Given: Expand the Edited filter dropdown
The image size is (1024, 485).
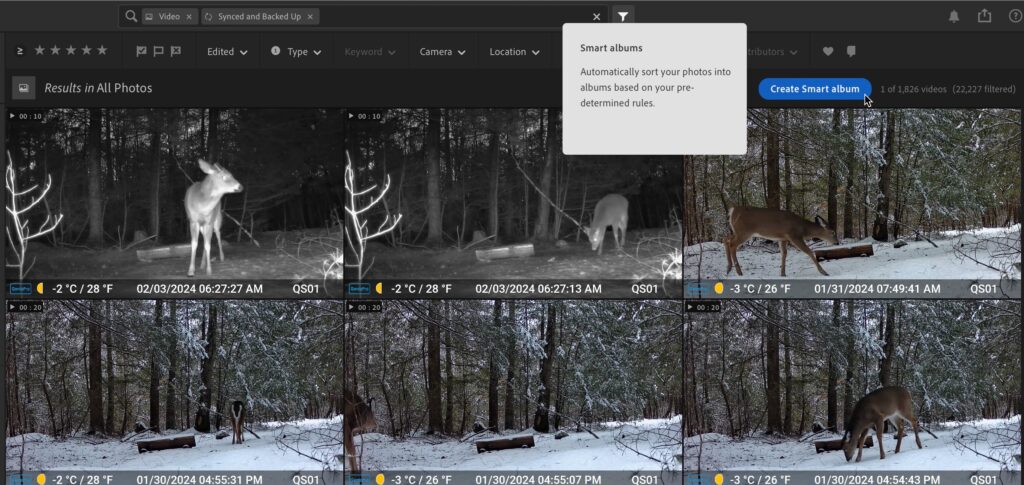Looking at the screenshot, I should (227, 52).
